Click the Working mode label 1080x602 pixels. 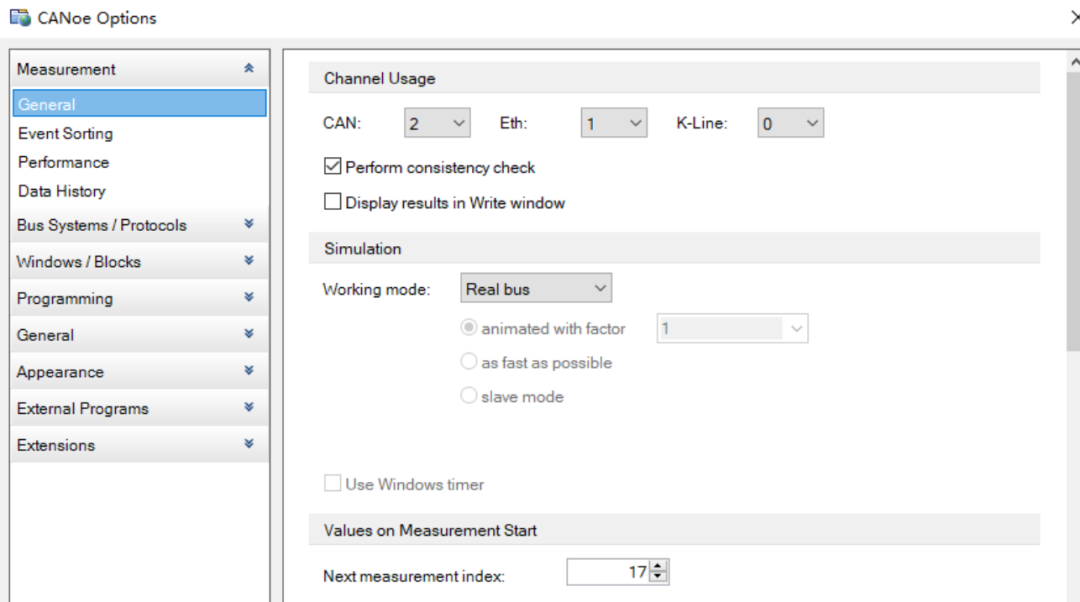tap(376, 289)
